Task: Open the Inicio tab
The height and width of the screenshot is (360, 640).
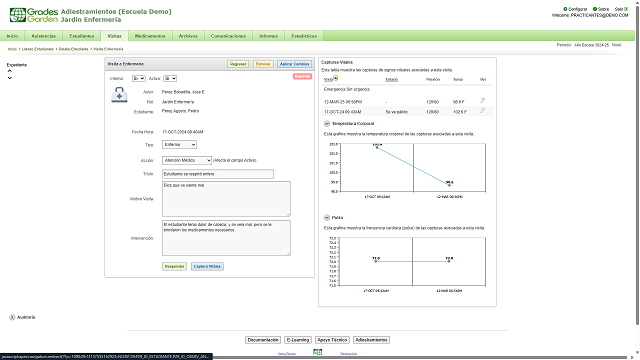Action: coord(12,36)
